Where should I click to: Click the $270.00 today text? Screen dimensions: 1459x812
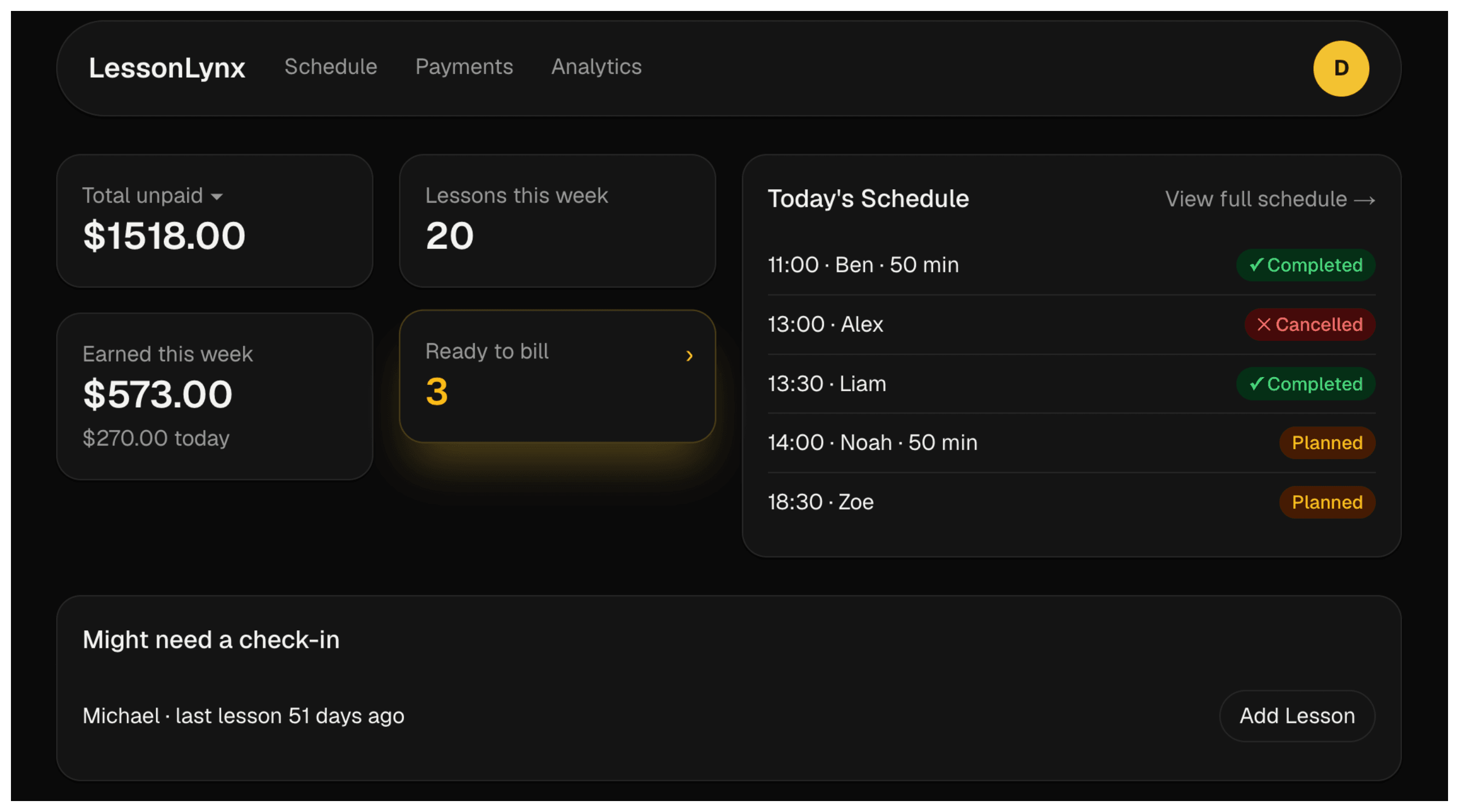pyautogui.click(x=156, y=438)
